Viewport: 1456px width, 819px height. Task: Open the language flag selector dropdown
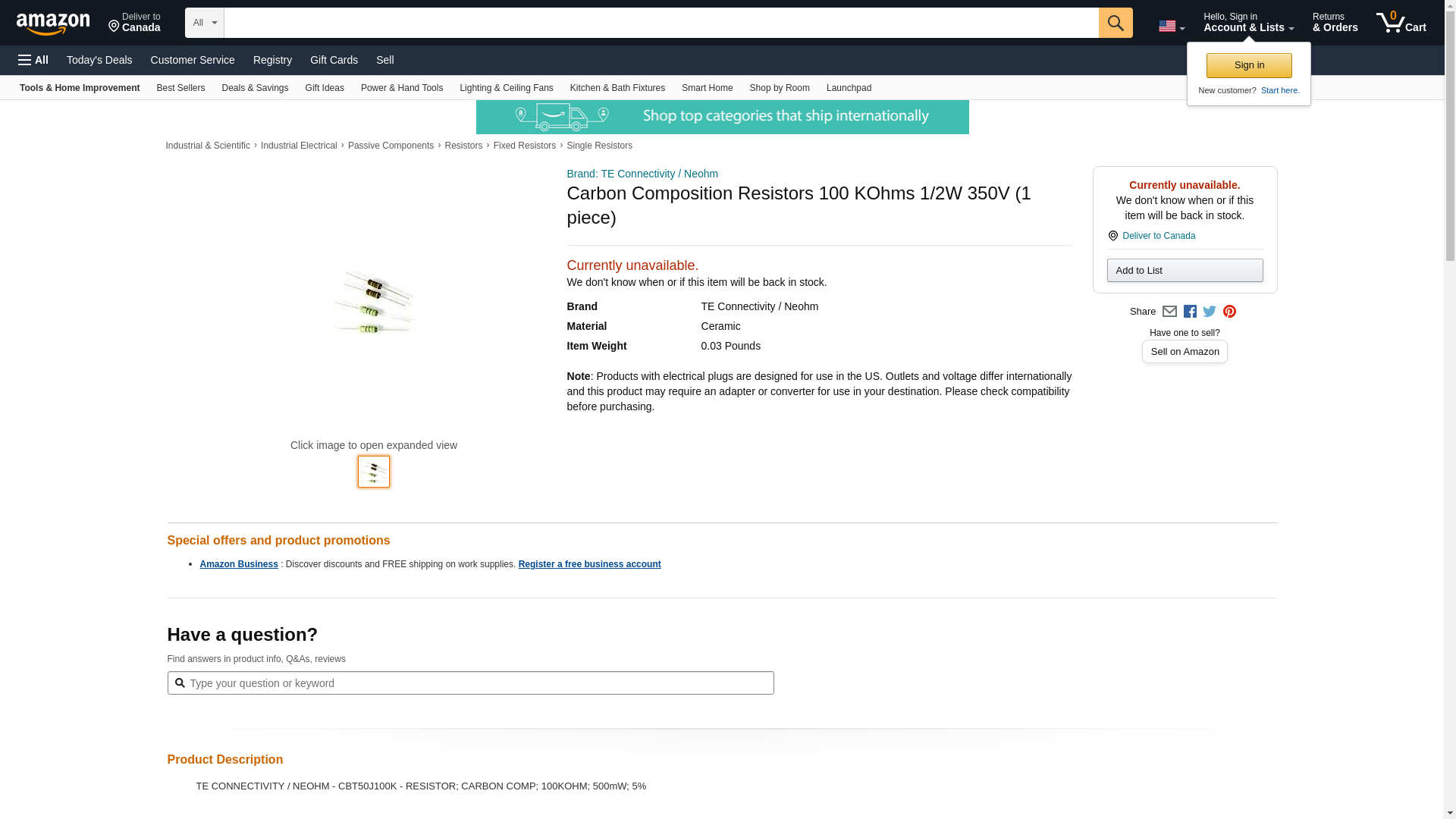pos(1171,27)
